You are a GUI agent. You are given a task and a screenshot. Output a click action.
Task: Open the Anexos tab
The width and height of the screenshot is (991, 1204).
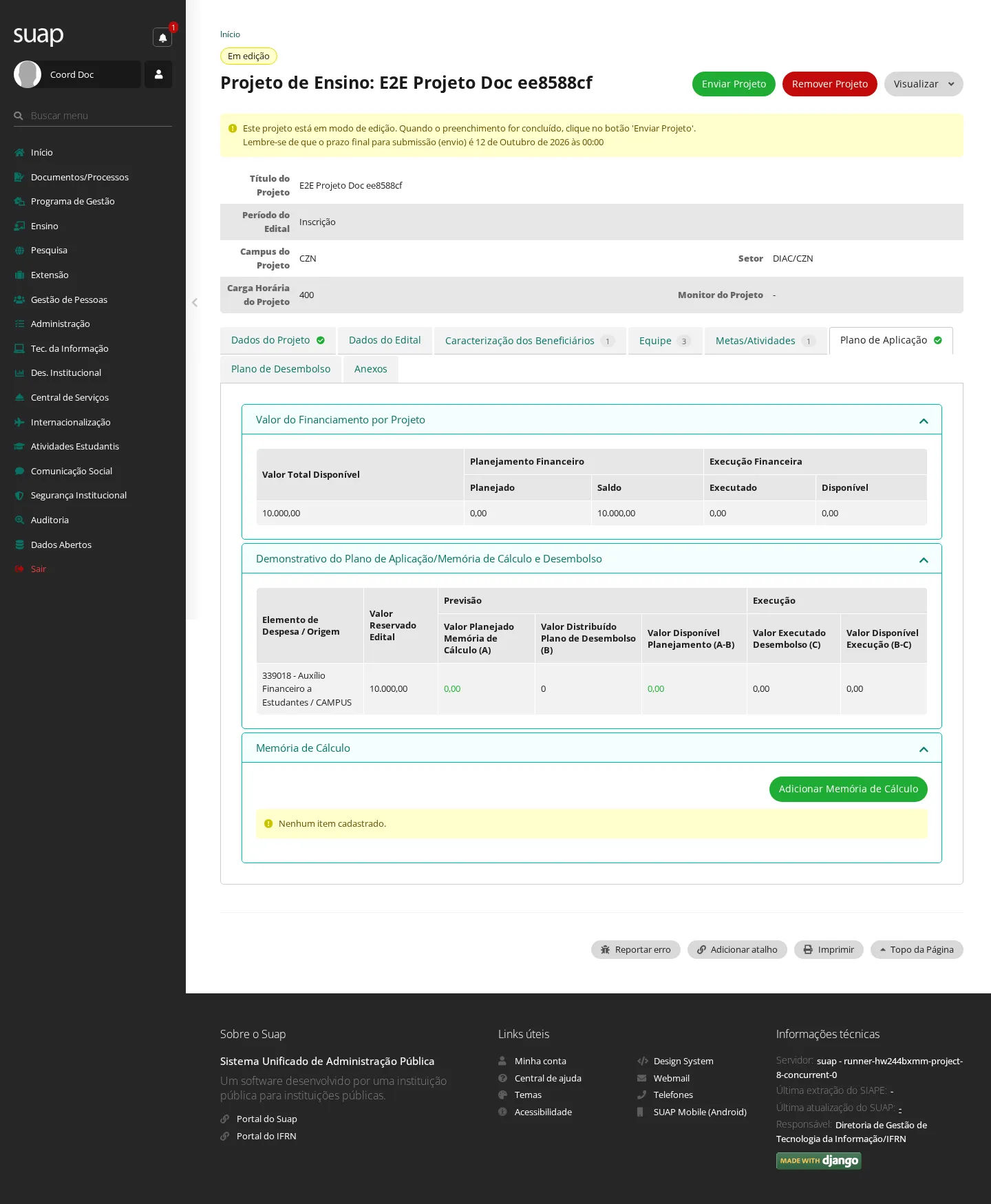tap(371, 370)
